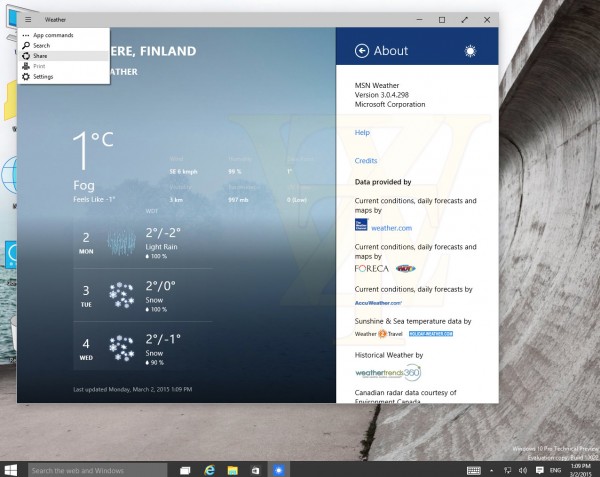Viewport: 600px width, 477px height.
Task: Click the back arrow beside About
Action: pos(362,51)
